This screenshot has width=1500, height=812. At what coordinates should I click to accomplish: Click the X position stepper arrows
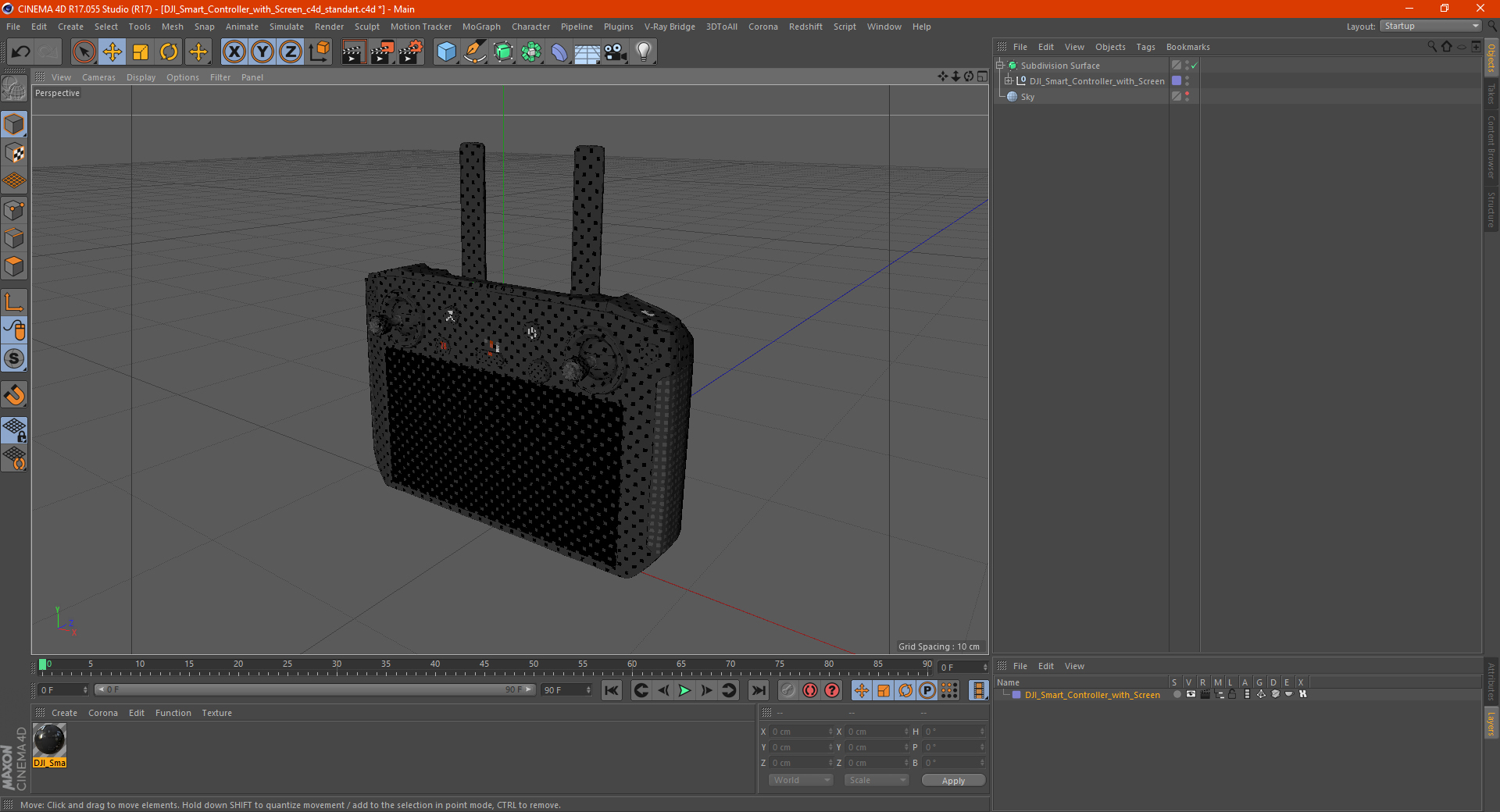tap(830, 732)
